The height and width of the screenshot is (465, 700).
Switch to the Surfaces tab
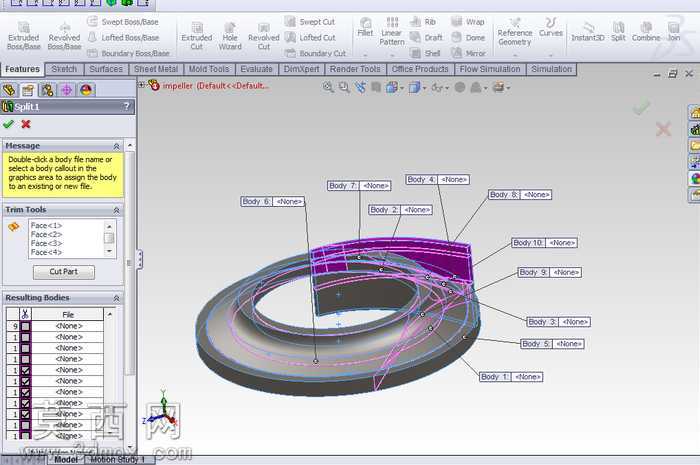tap(106, 69)
